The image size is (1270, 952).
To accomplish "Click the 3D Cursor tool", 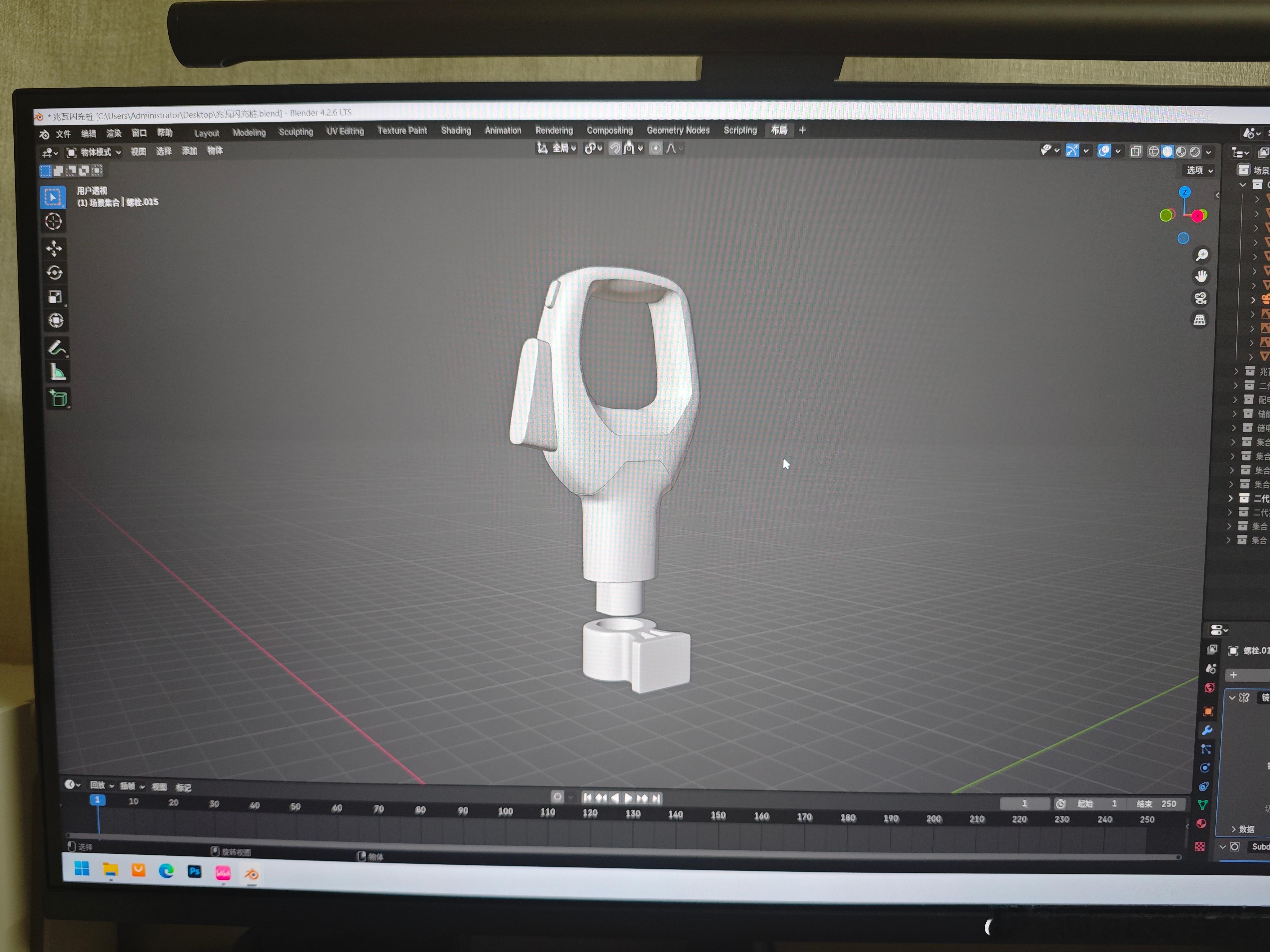I will [x=53, y=222].
